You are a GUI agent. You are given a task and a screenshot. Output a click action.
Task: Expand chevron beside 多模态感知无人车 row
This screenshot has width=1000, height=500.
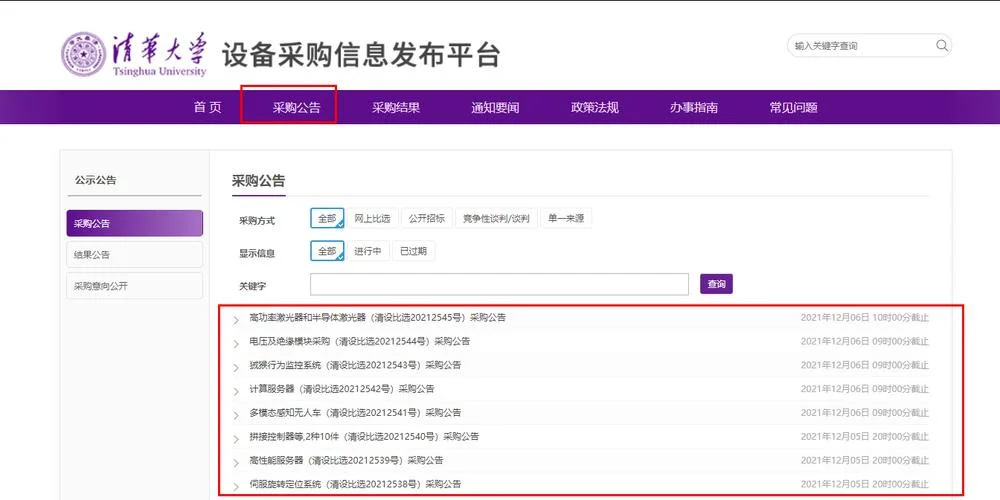(x=236, y=416)
